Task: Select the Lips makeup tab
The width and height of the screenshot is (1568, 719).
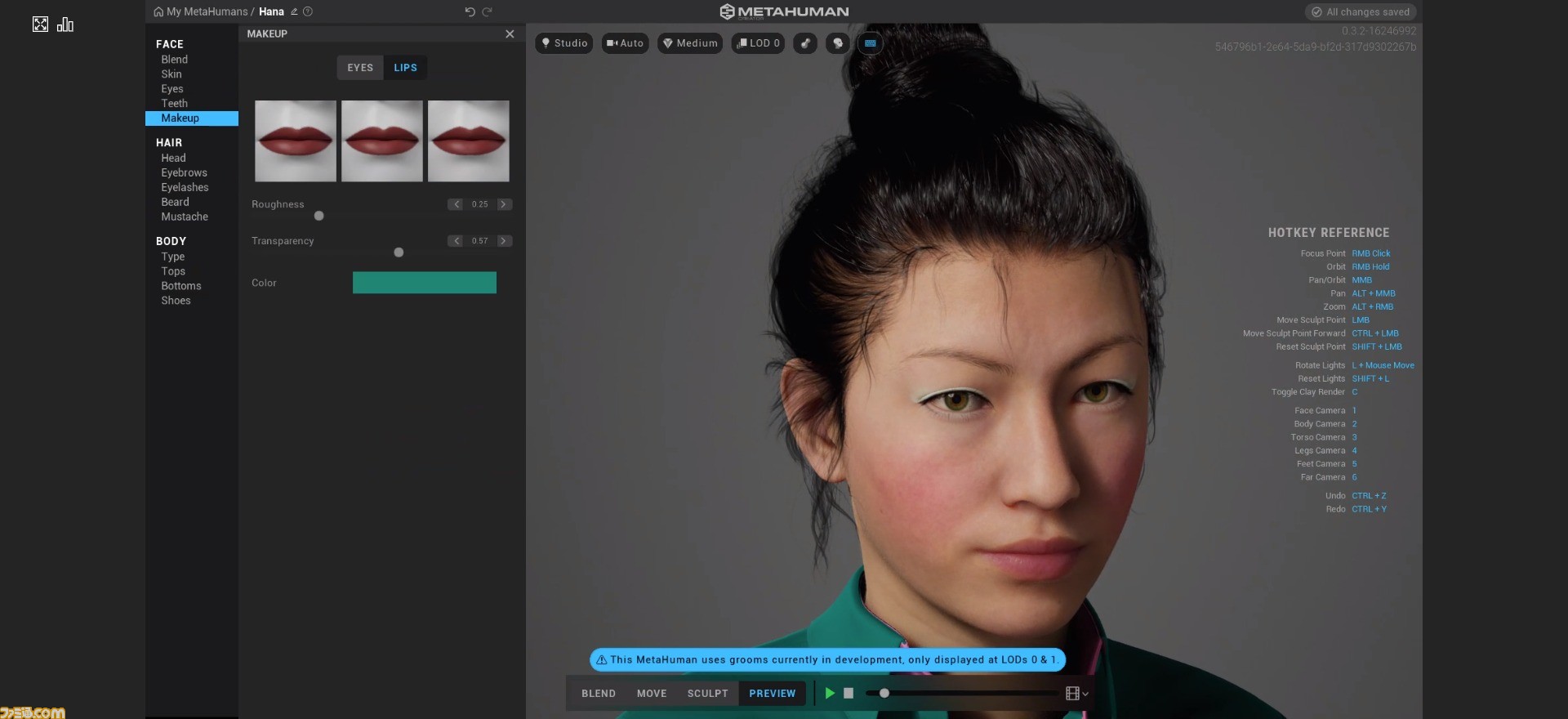Action: [405, 68]
